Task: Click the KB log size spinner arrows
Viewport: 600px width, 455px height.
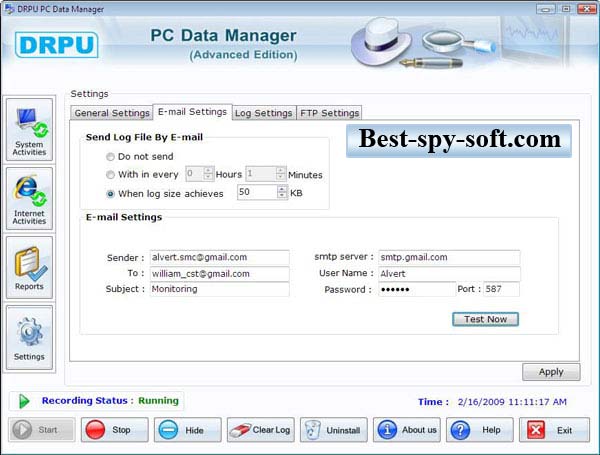Action: pos(282,192)
